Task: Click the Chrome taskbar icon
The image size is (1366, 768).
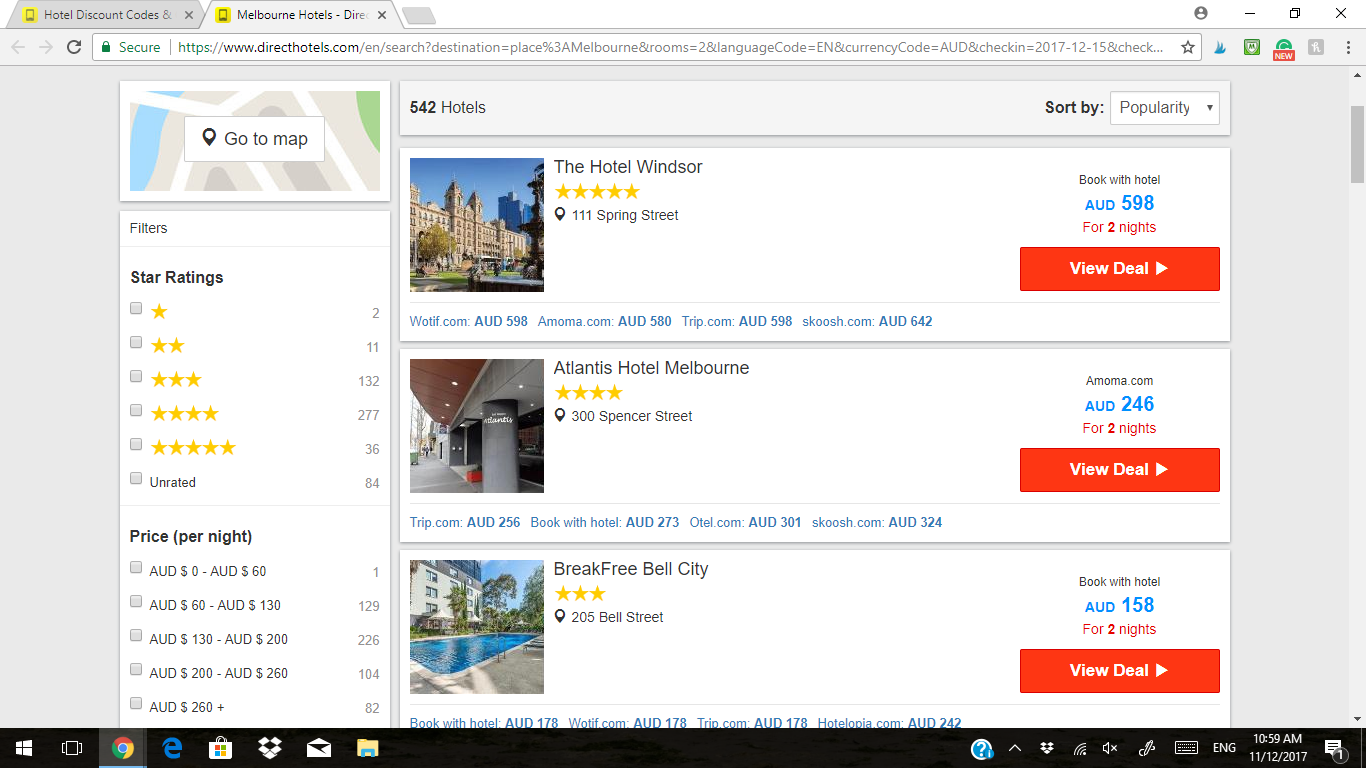Action: click(123, 748)
